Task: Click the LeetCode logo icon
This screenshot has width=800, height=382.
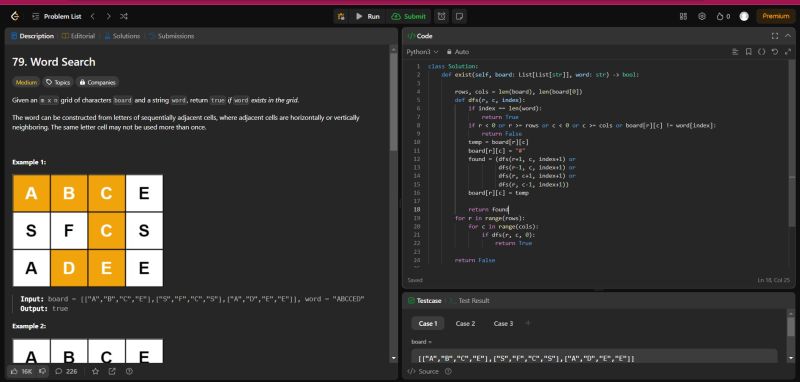Action: click(15, 16)
